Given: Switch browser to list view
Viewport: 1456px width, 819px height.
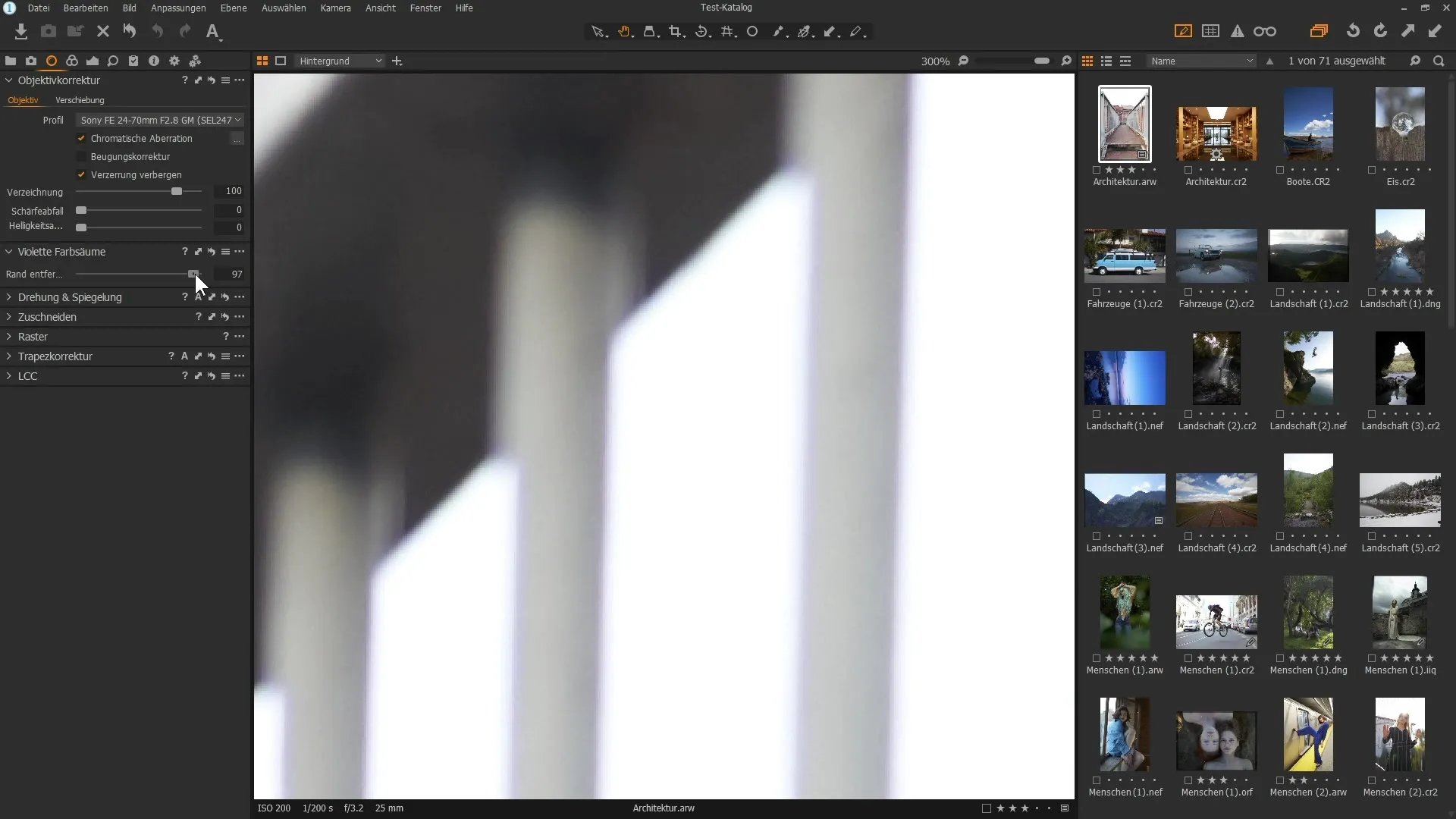Looking at the screenshot, I should pyautogui.click(x=1106, y=61).
